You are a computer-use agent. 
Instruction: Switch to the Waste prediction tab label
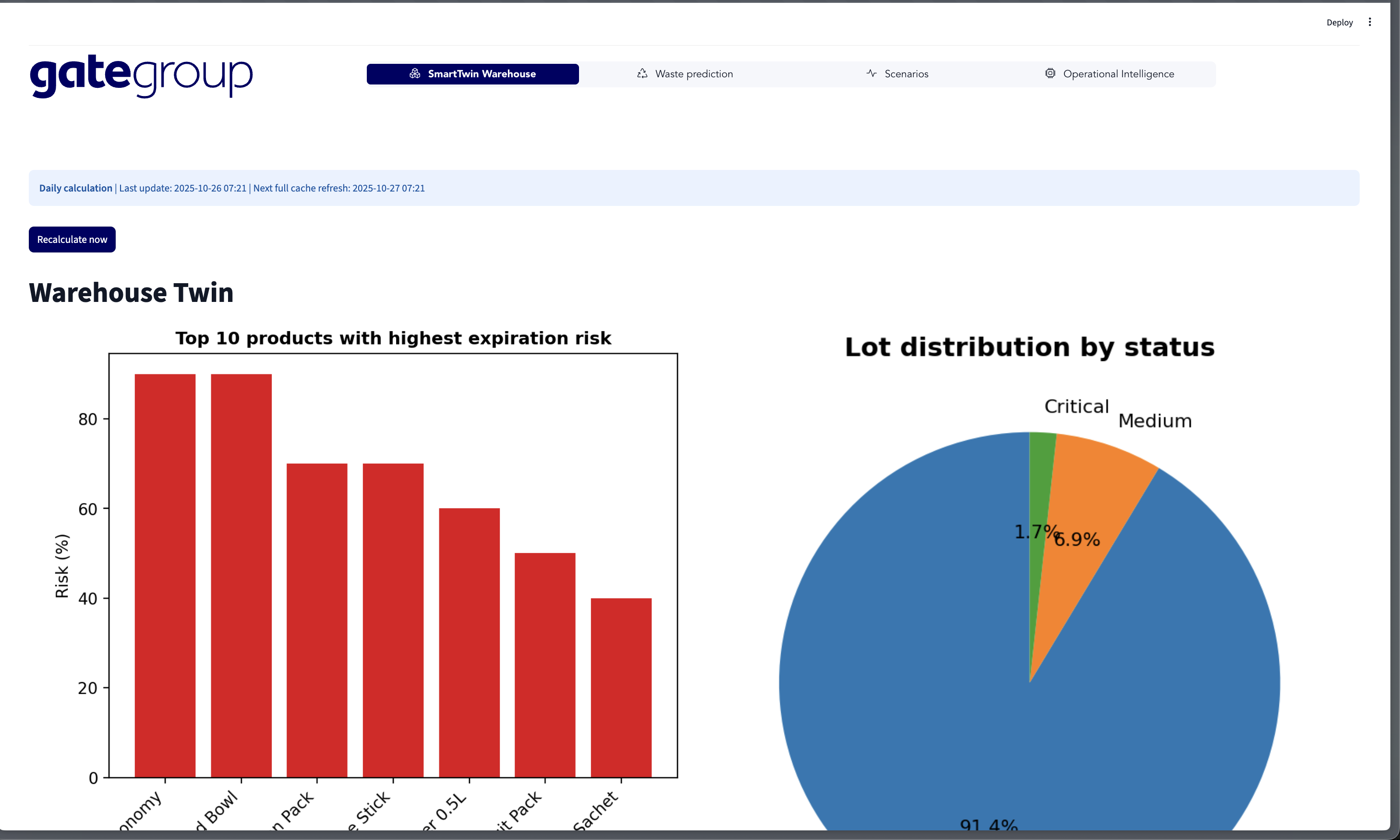[693, 74]
